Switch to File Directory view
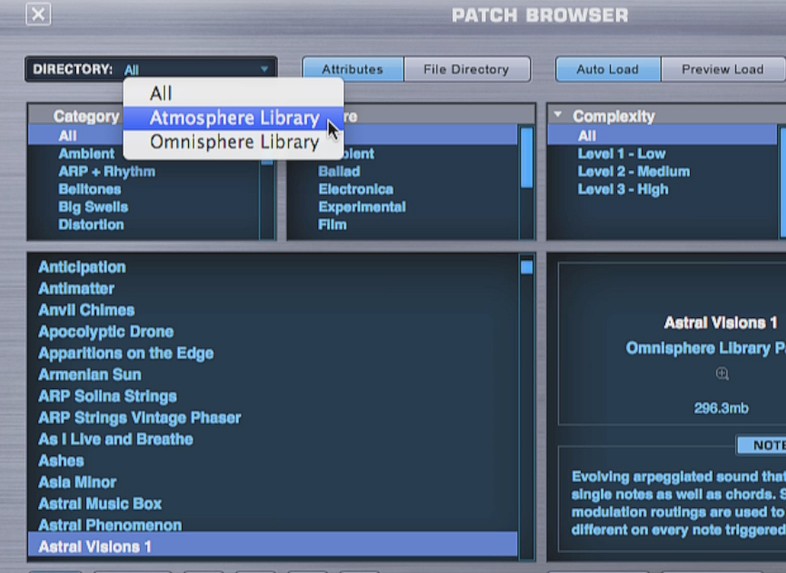 click(x=467, y=69)
